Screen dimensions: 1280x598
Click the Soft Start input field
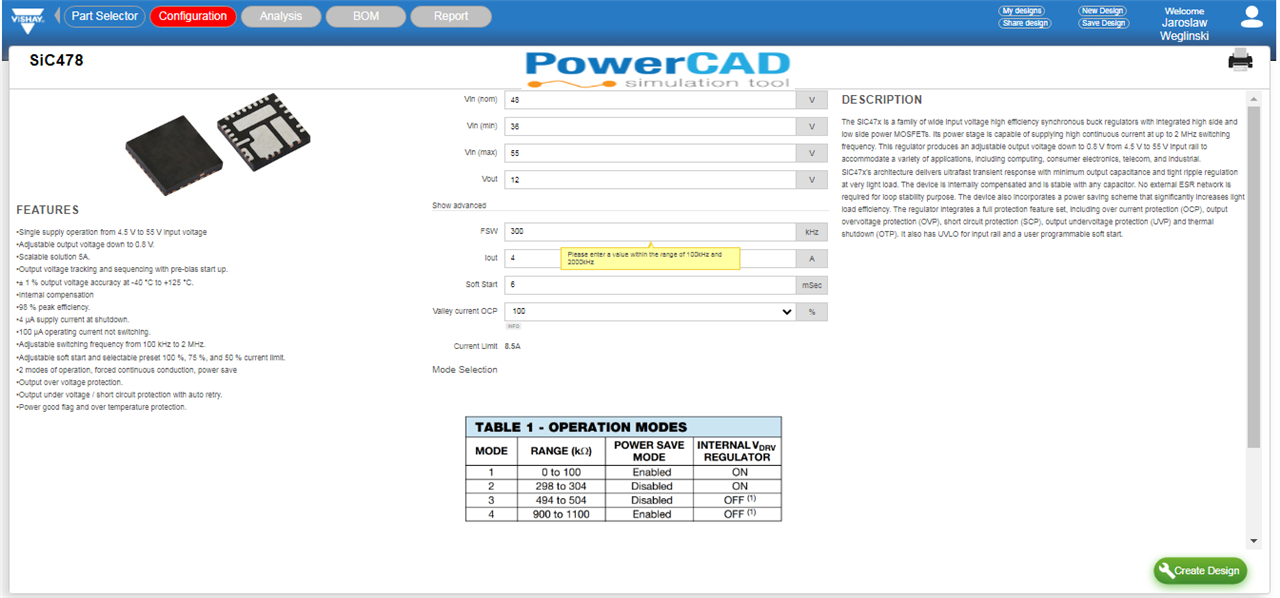(x=651, y=285)
